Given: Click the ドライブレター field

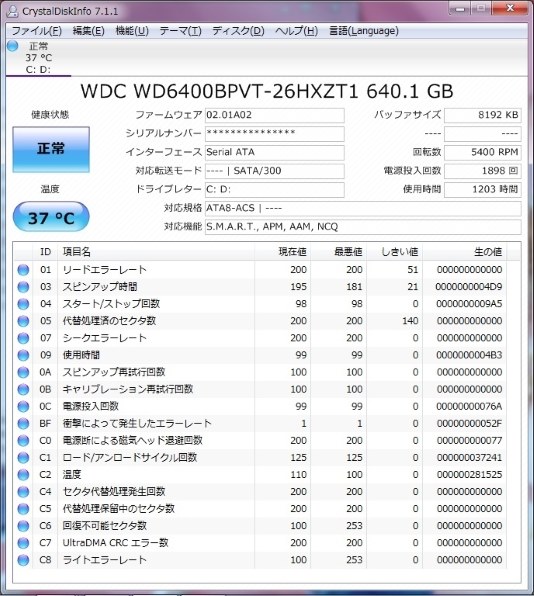Looking at the screenshot, I should coord(274,190).
